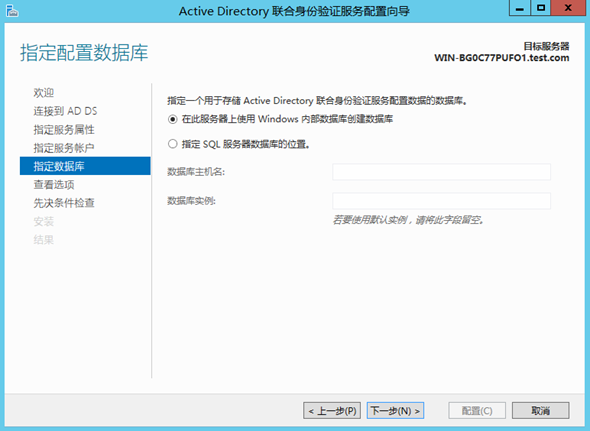Click the 下一步(N) button
This screenshot has width=590, height=431.
pyautogui.click(x=395, y=410)
